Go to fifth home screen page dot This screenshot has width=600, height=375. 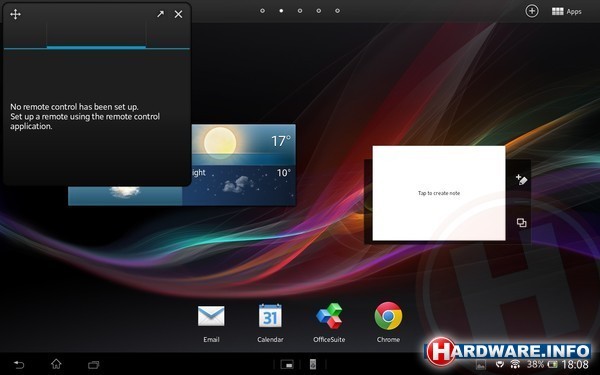tap(338, 11)
